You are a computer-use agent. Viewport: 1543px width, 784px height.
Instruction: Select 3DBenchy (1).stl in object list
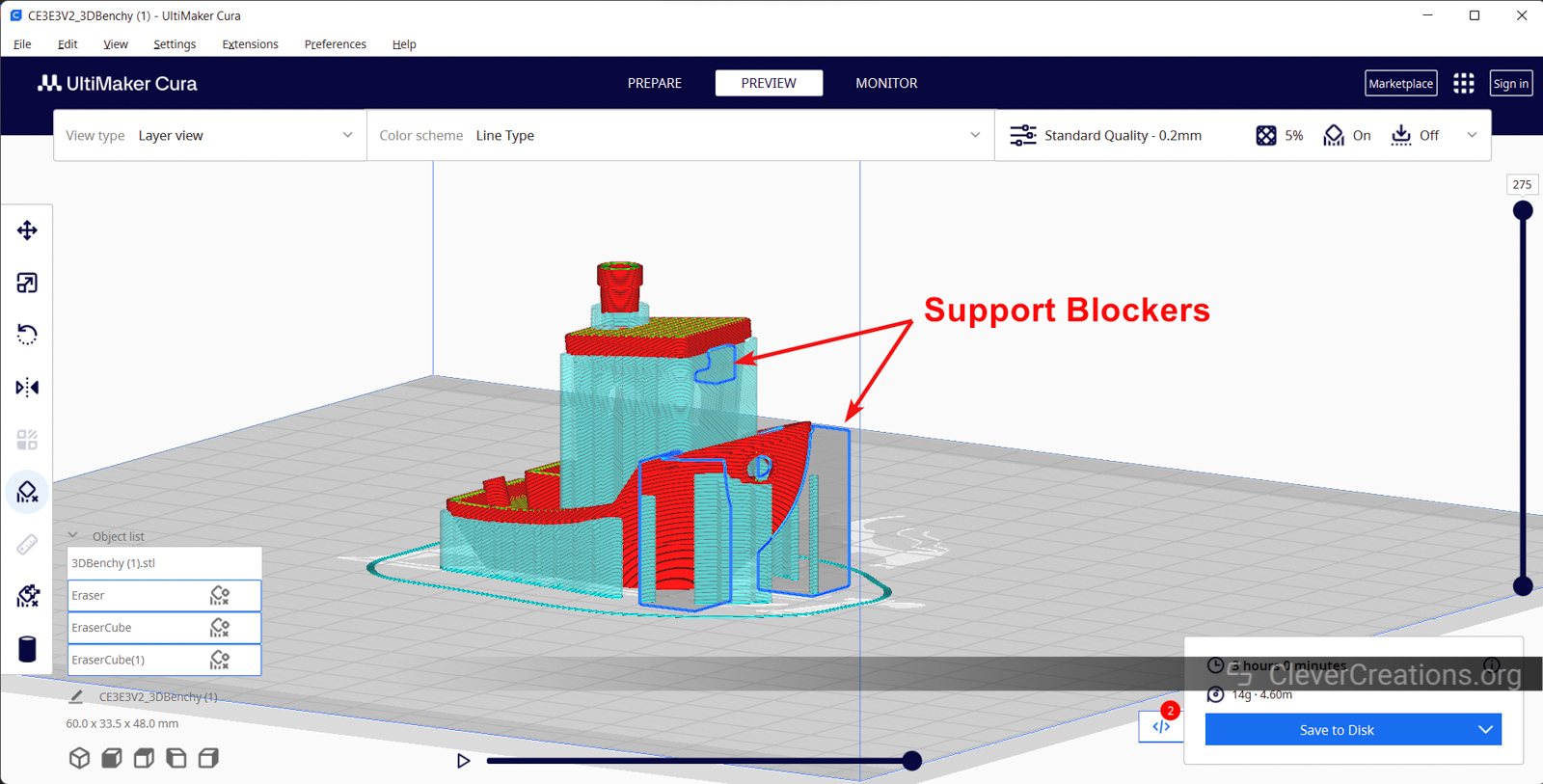(x=164, y=562)
